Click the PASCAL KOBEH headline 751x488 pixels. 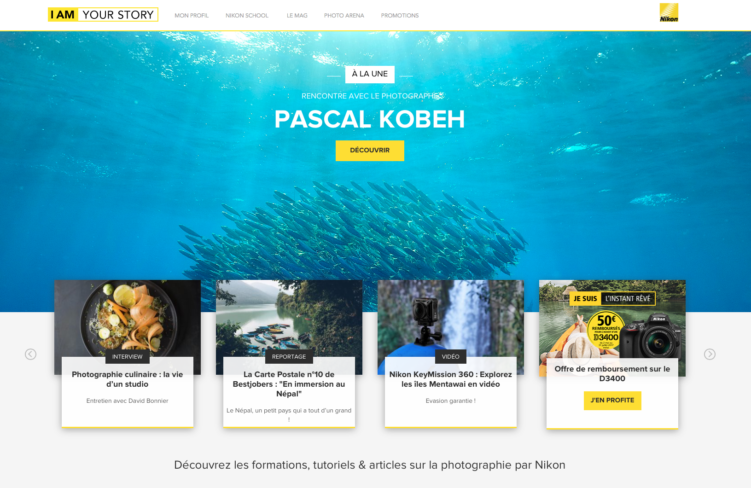pos(370,119)
